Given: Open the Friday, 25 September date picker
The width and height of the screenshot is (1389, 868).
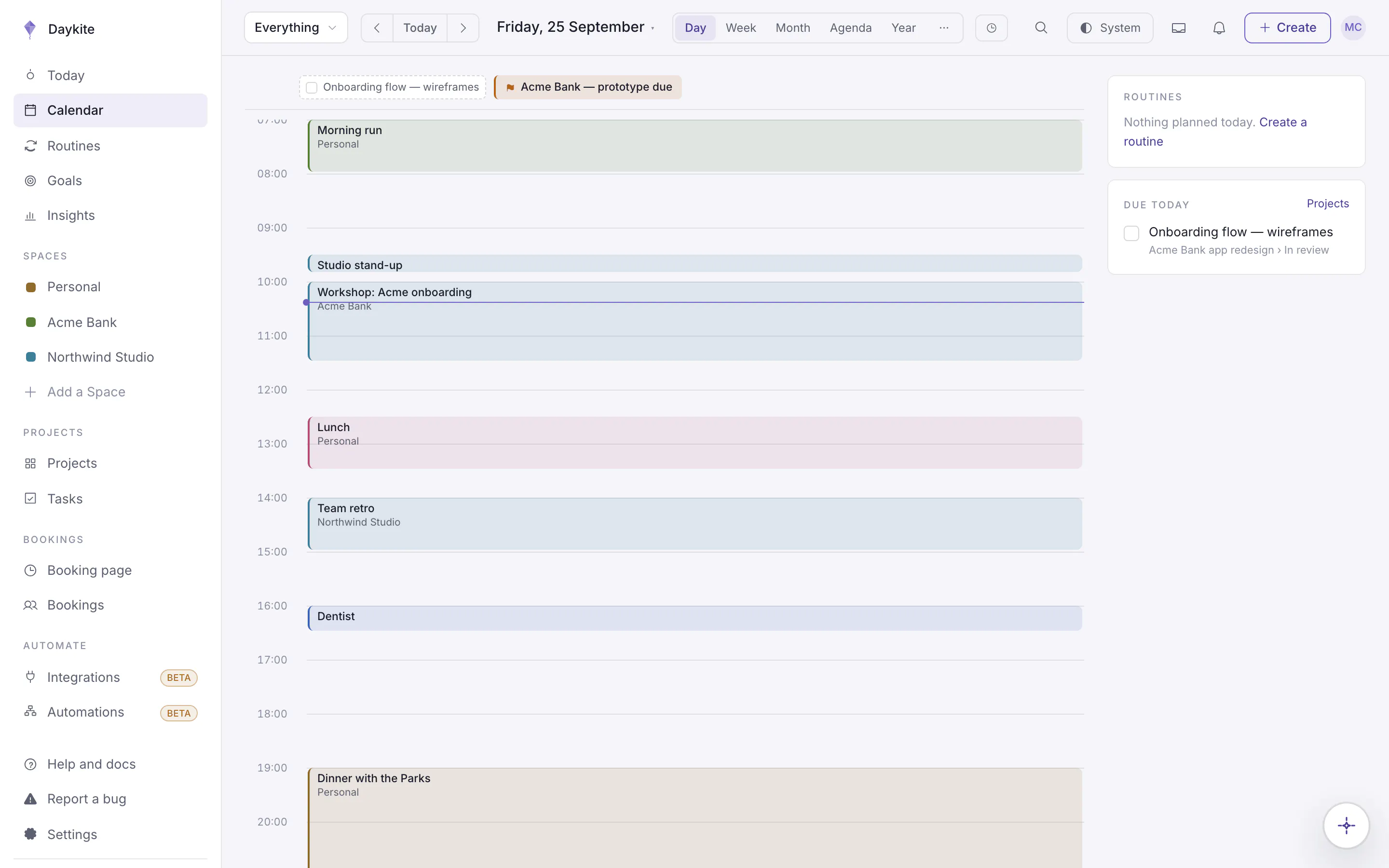Looking at the screenshot, I should click(x=576, y=27).
